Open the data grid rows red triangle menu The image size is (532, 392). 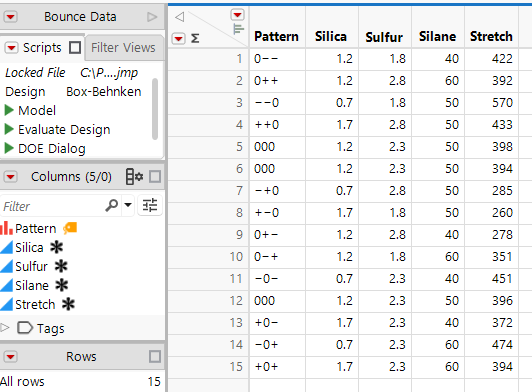coord(178,38)
